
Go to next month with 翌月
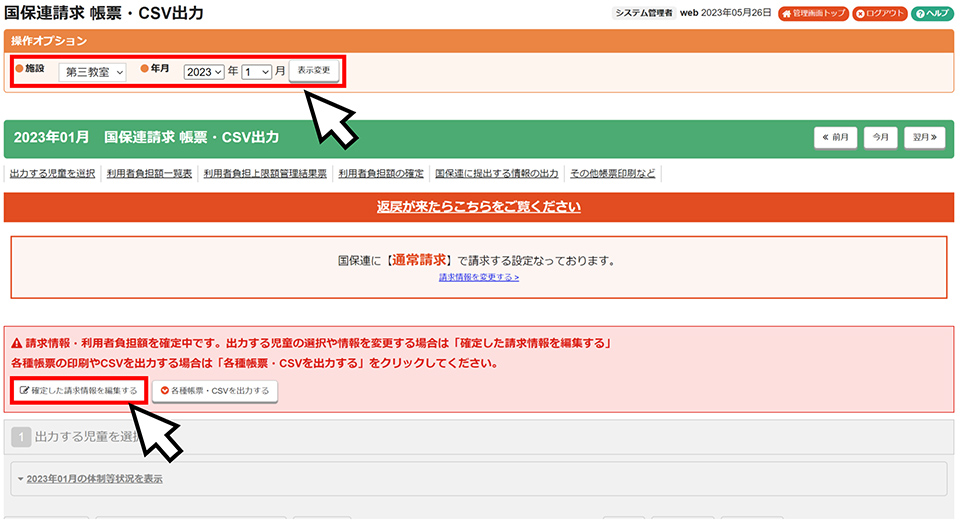[x=924, y=138]
